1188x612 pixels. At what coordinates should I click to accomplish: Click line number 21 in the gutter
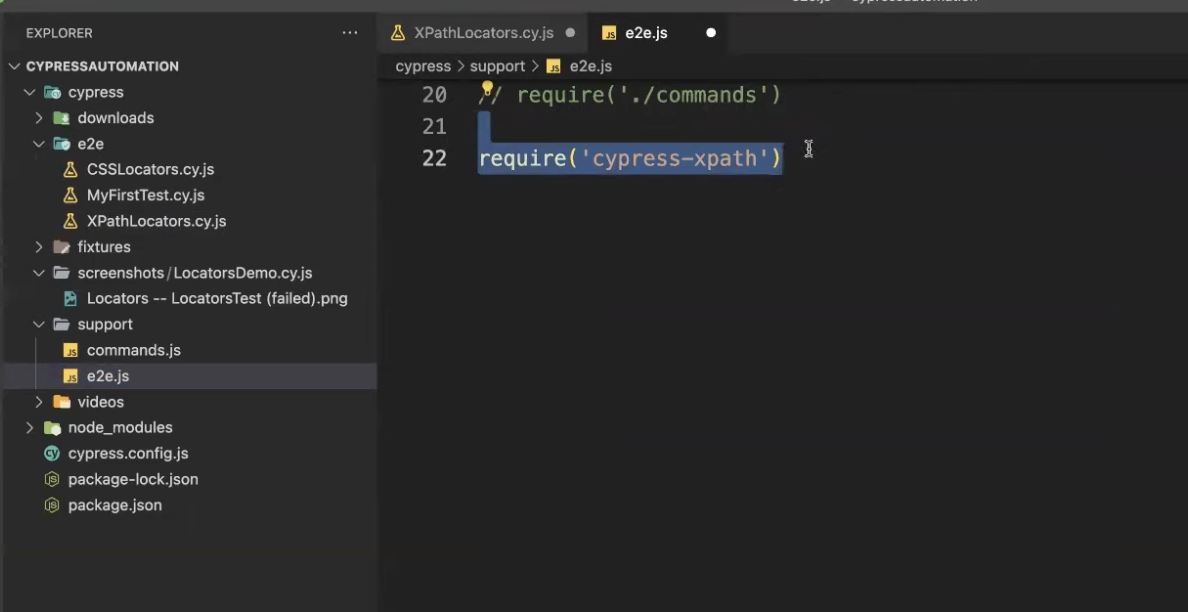coord(434,126)
